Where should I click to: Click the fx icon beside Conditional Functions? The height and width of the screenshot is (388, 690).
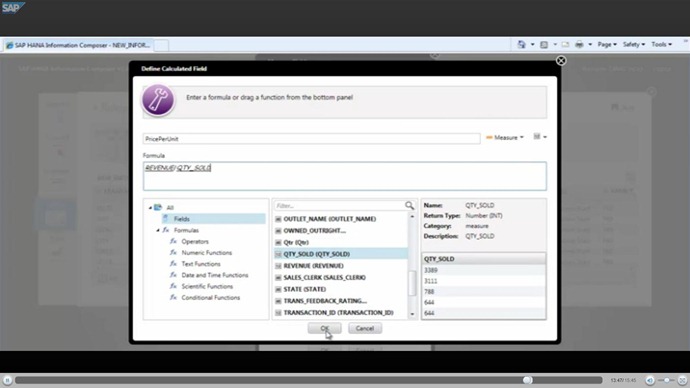[173, 297]
